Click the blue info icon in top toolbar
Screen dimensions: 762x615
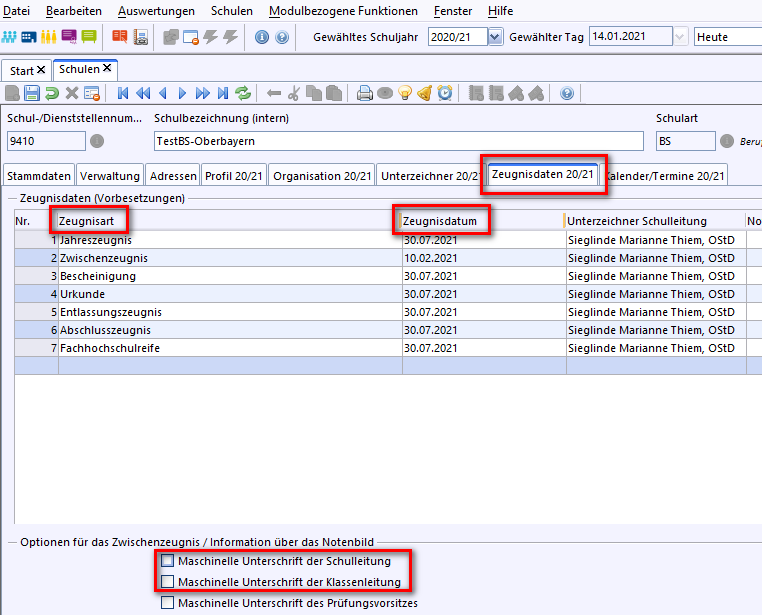(261, 37)
